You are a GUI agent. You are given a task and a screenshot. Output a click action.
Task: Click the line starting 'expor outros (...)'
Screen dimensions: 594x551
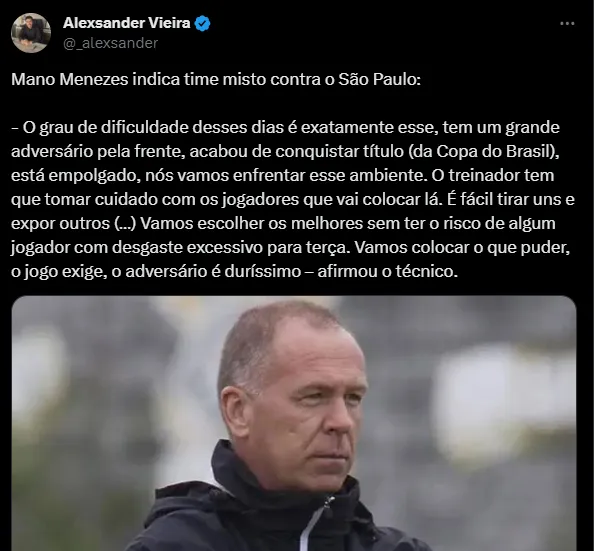pyautogui.click(x=283, y=224)
